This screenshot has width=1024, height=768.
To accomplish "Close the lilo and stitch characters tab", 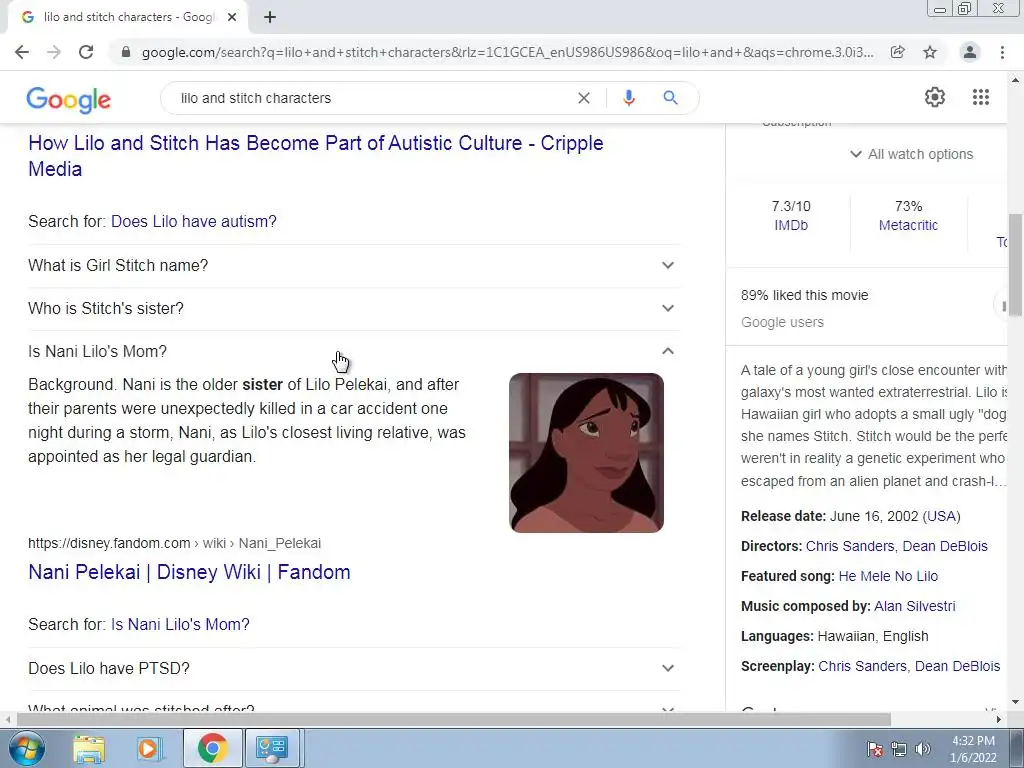I will 232,17.
